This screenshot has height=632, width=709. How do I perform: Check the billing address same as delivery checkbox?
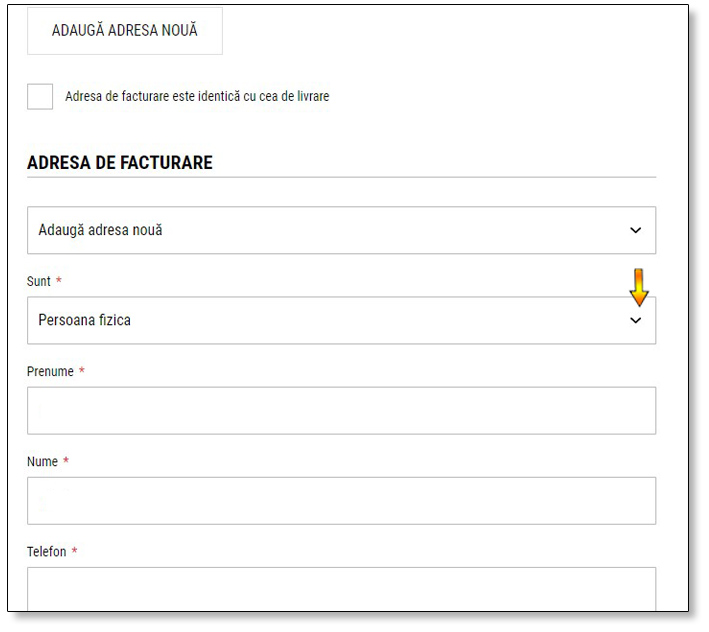click(x=40, y=97)
